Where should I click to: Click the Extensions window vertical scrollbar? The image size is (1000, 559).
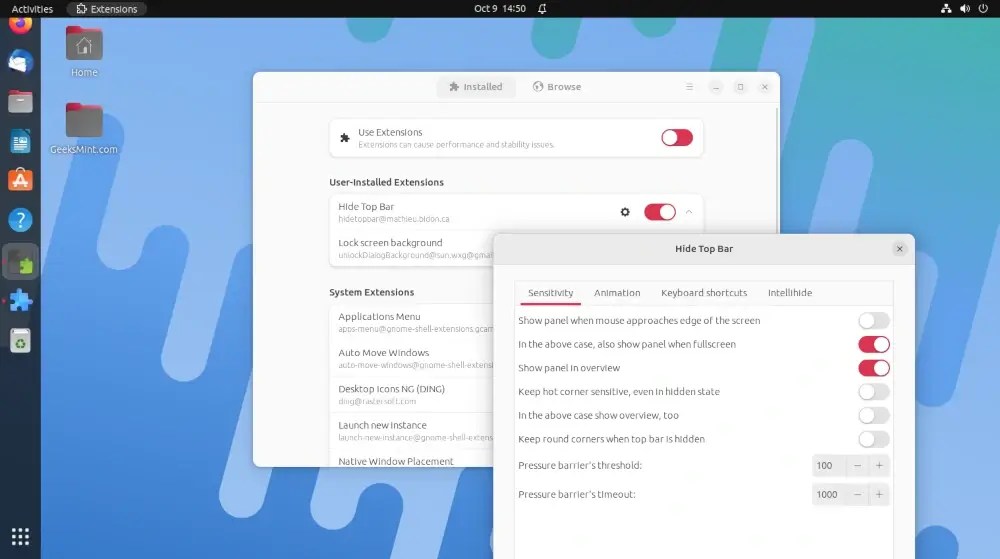tap(776, 171)
